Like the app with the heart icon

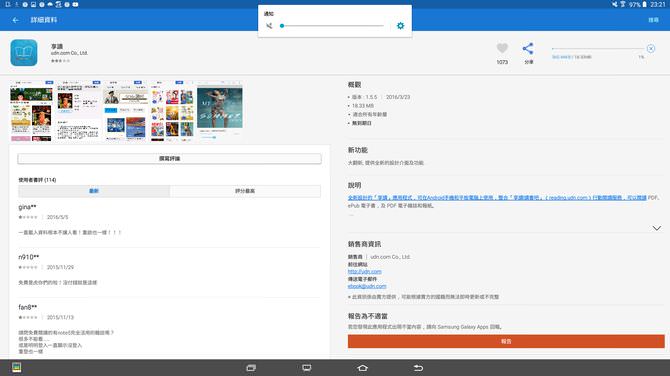pos(502,48)
